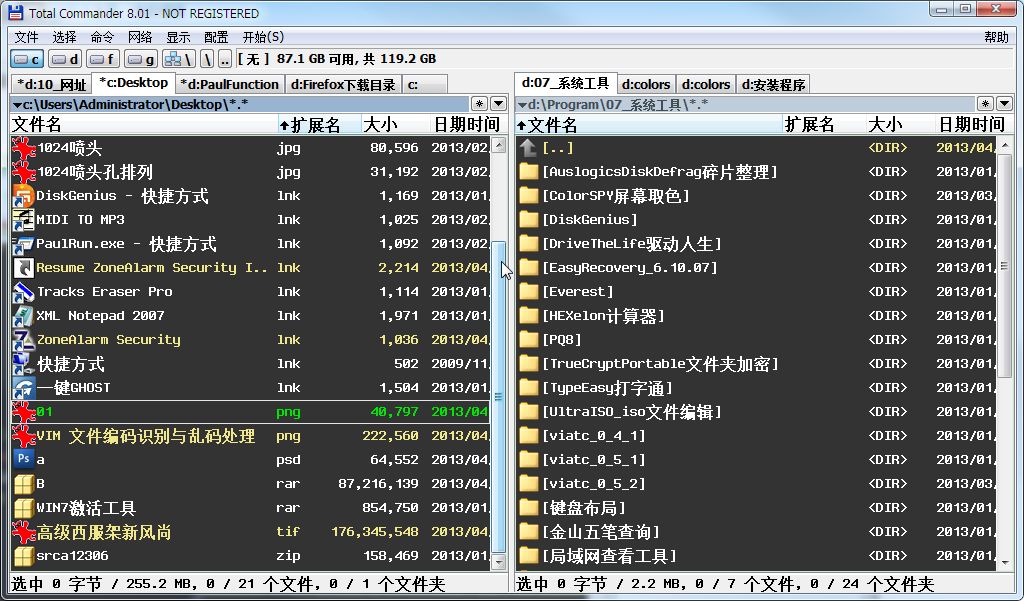Click XML Notepad 2007 icon
The width and height of the screenshot is (1024, 601).
coord(24,316)
